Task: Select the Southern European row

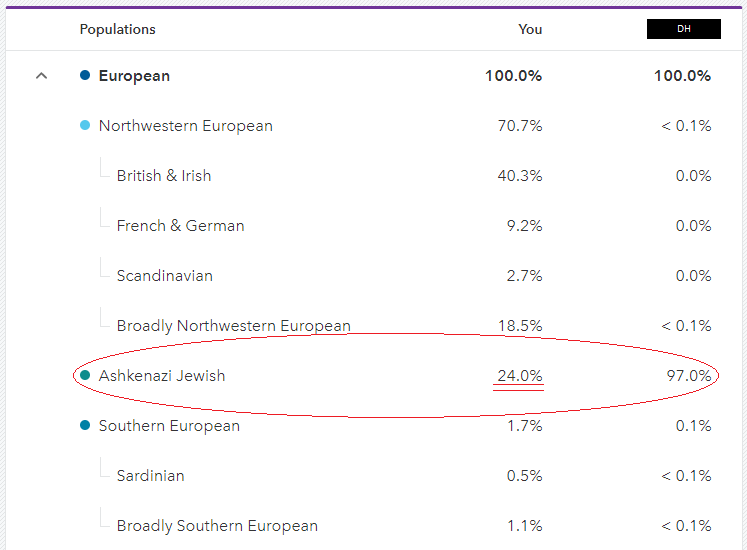Action: (x=169, y=426)
